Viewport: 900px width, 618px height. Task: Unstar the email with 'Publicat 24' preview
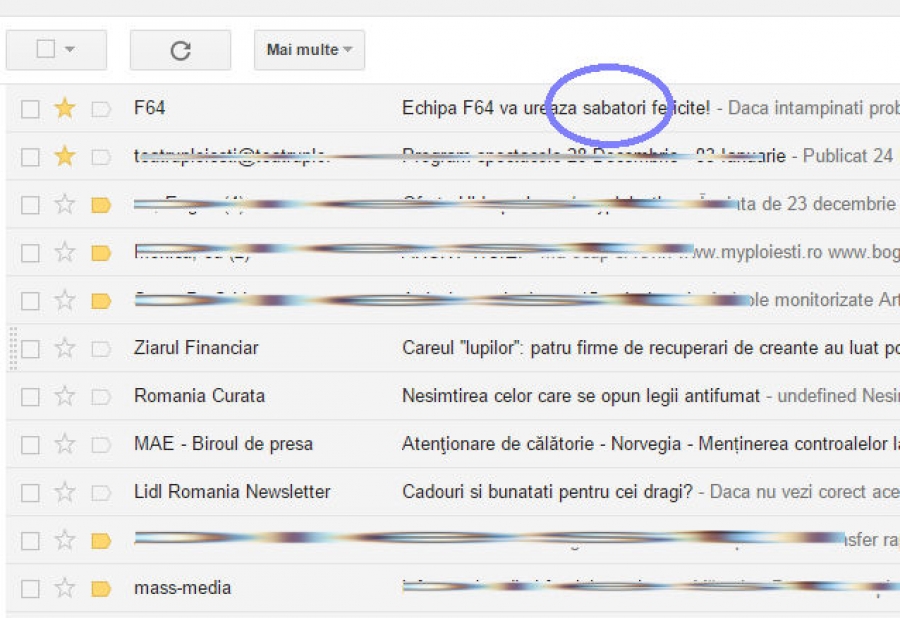[x=65, y=156]
